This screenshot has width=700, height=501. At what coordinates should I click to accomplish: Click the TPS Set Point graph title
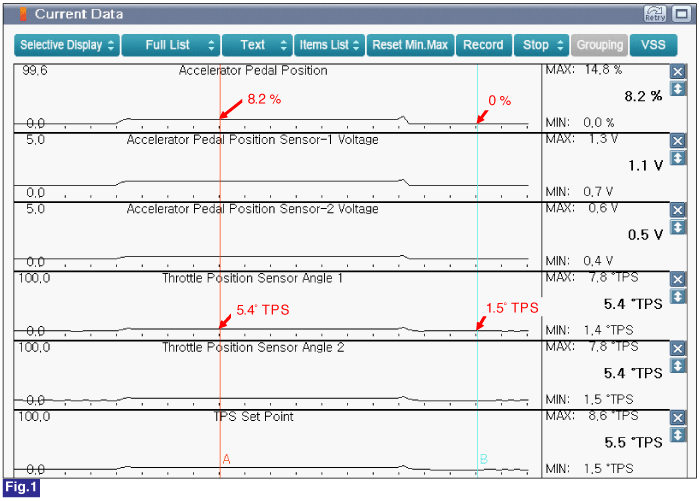click(x=253, y=417)
